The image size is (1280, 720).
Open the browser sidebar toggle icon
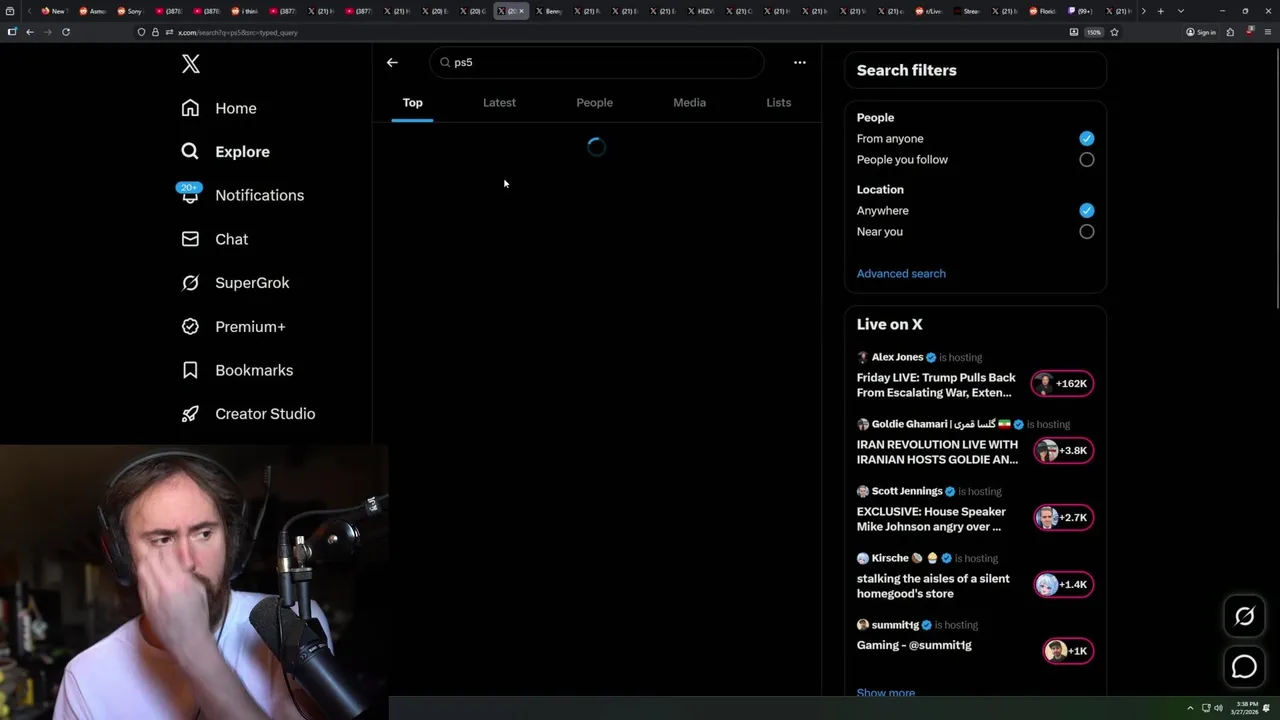(x=12, y=32)
